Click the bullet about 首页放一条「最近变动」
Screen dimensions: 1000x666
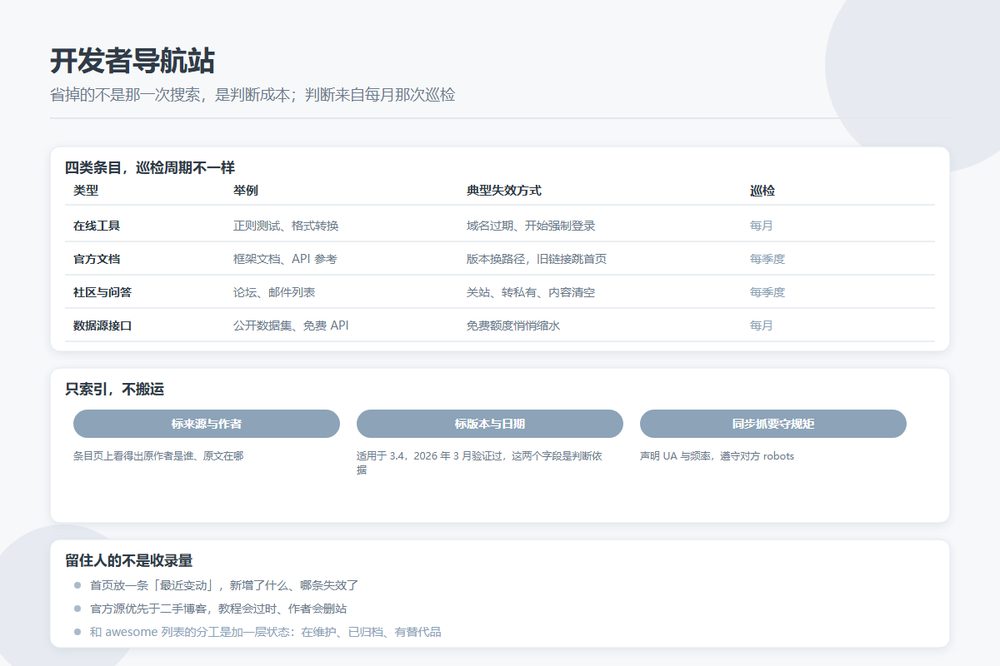tap(224, 585)
